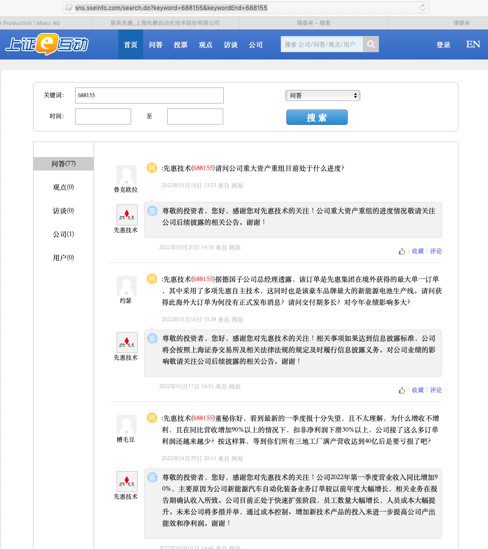Select the 公司(1) sidebar tab
The height and width of the screenshot is (549, 488).
63,234
